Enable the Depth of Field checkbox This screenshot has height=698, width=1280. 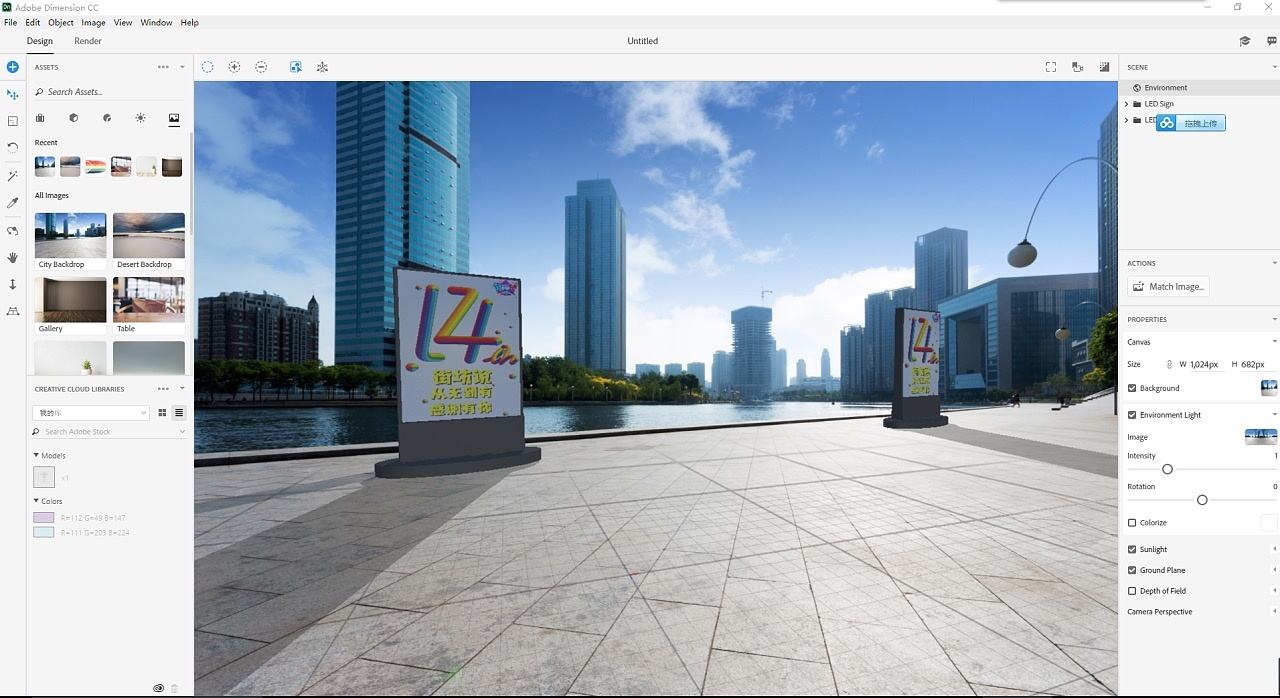point(1131,590)
